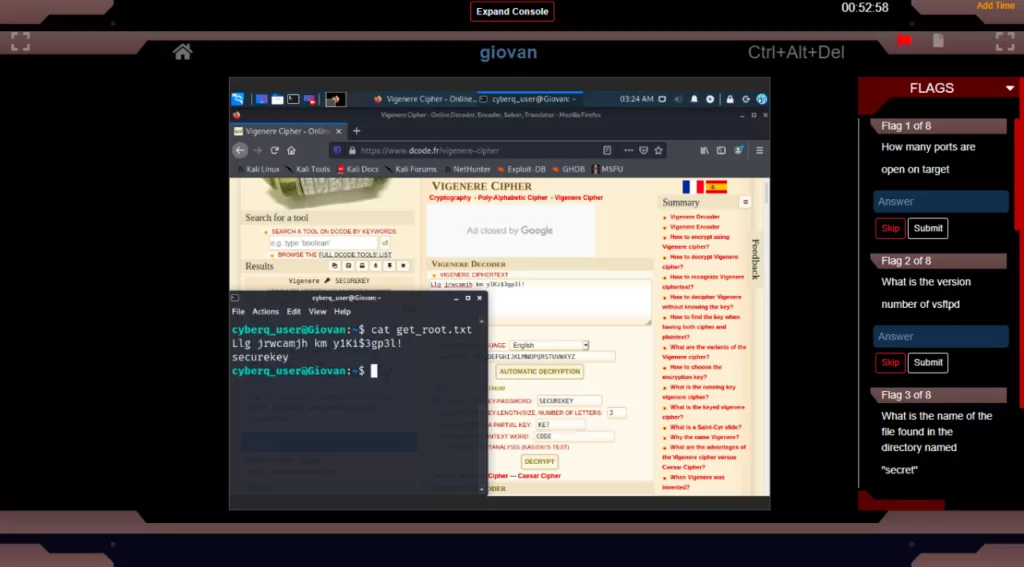The image size is (1024, 567).
Task: Click the SECUREKEY key/password field
Action: 569,401
